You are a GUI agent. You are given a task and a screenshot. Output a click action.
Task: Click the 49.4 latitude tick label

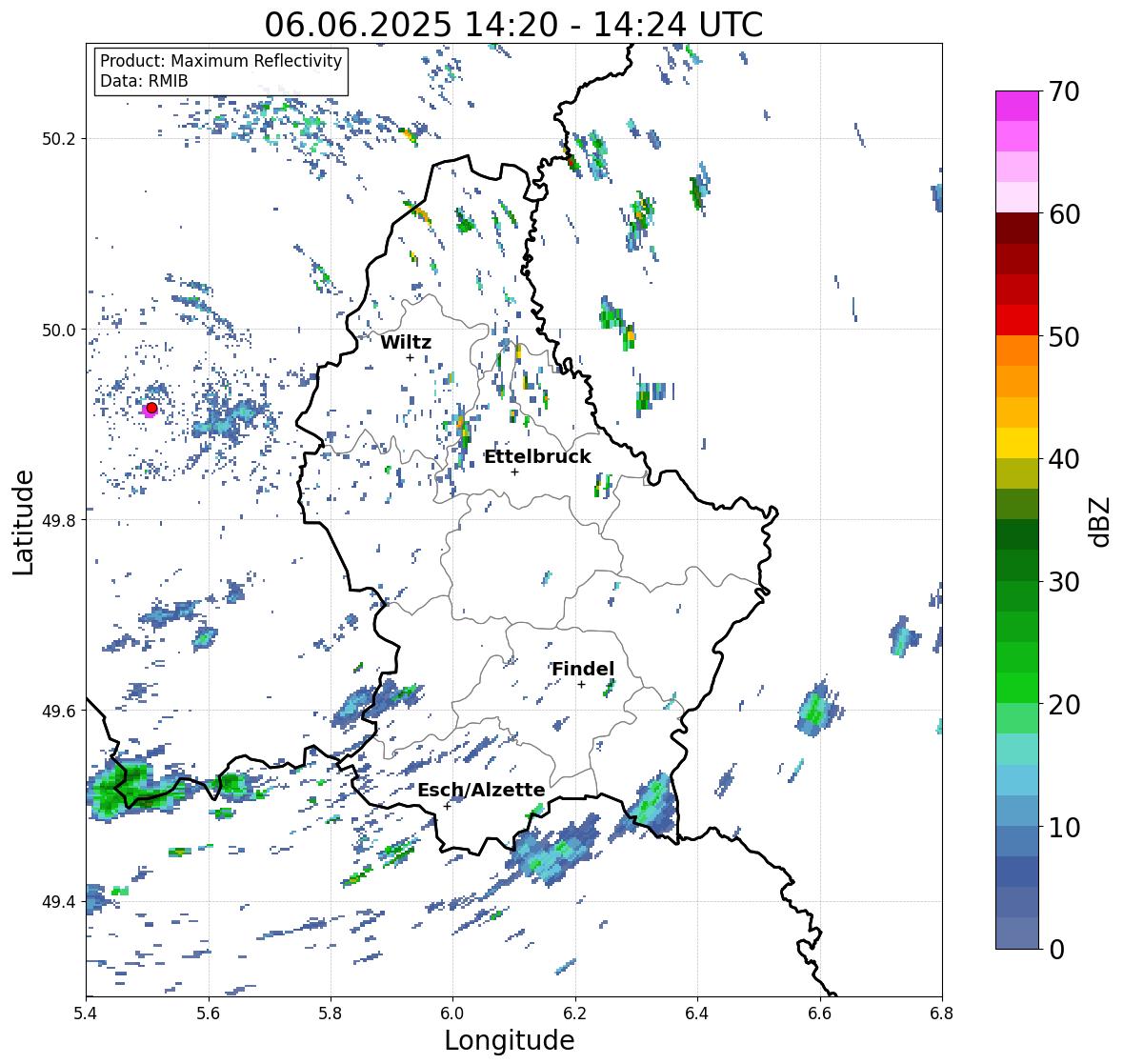click(58, 902)
